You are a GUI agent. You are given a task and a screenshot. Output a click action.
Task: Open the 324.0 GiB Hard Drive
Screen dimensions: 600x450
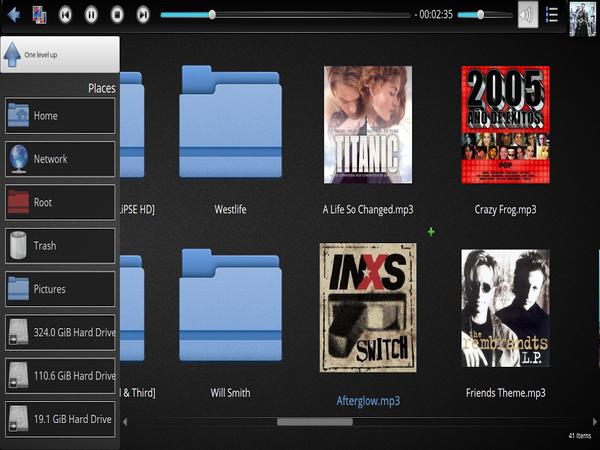click(x=60, y=332)
